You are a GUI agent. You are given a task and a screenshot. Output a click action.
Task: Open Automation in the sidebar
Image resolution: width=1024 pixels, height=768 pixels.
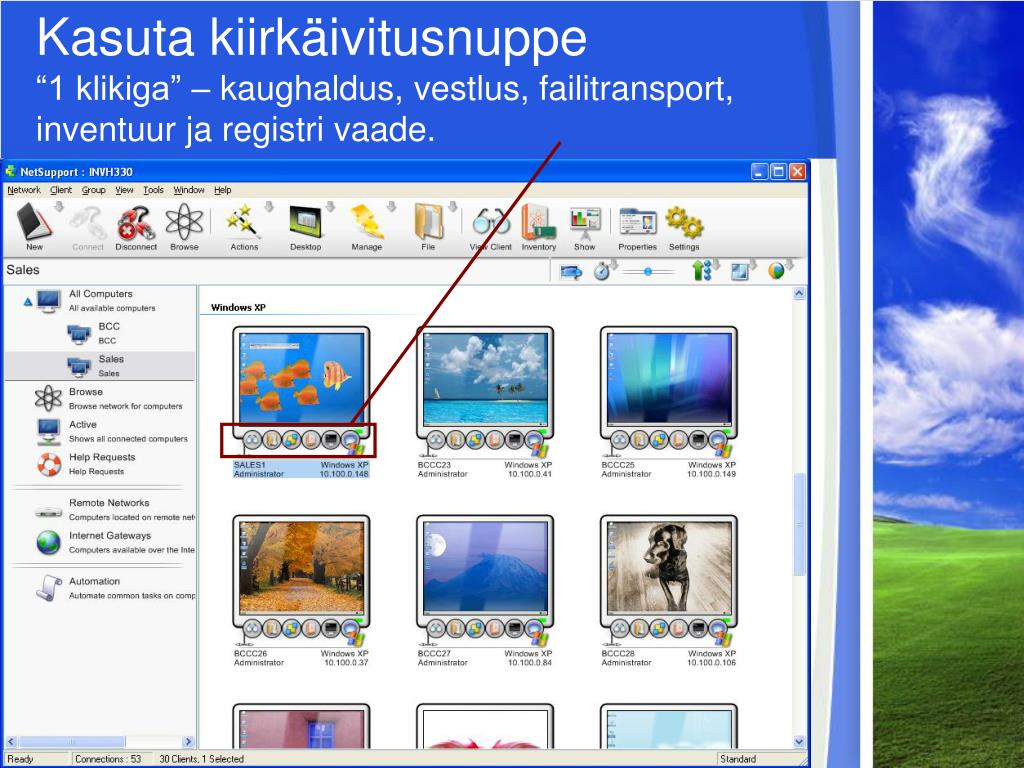point(114,588)
